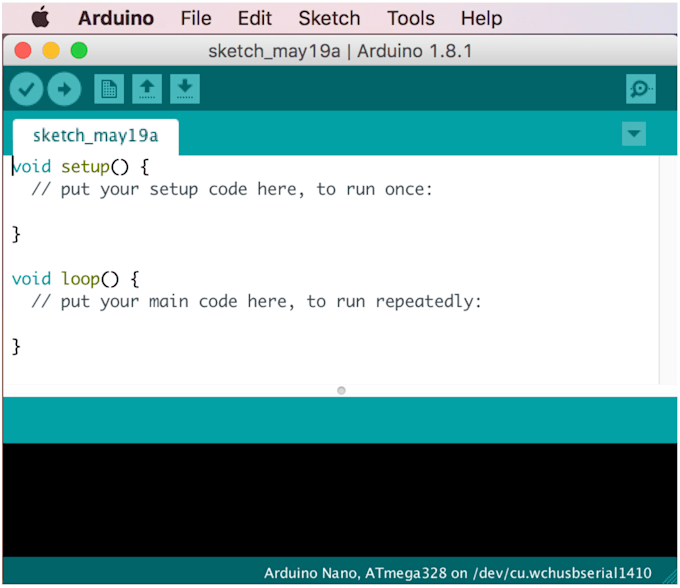
Task: Click the 'put your setup code here' comment
Action: point(232,189)
